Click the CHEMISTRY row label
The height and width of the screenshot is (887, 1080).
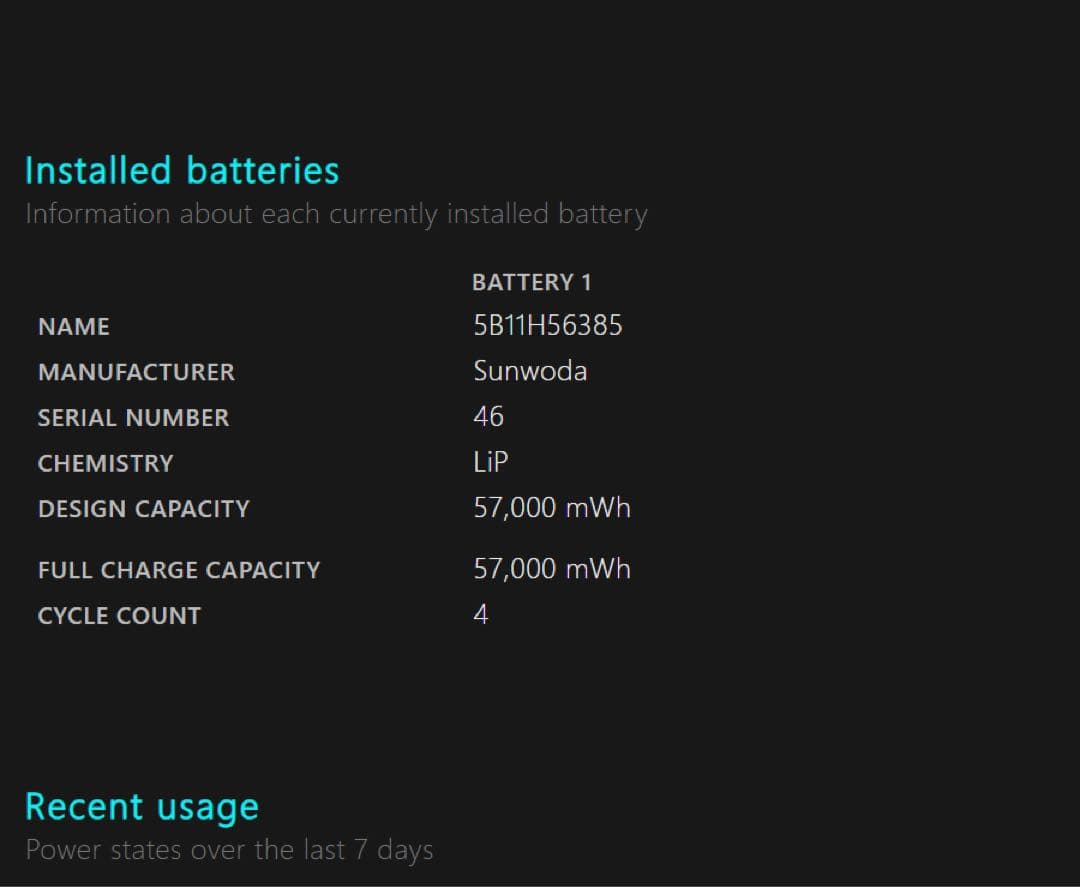pos(105,463)
